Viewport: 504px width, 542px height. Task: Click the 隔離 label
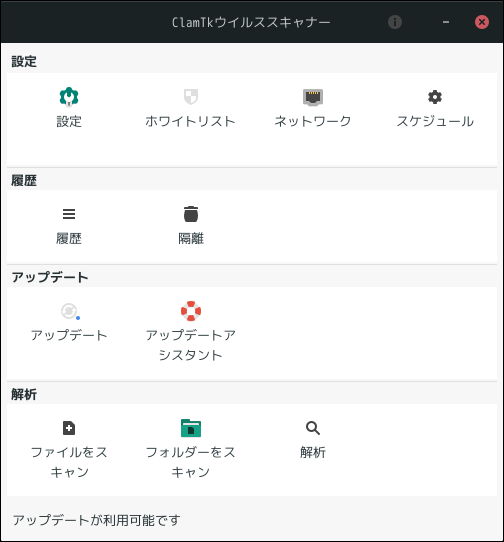(191, 239)
